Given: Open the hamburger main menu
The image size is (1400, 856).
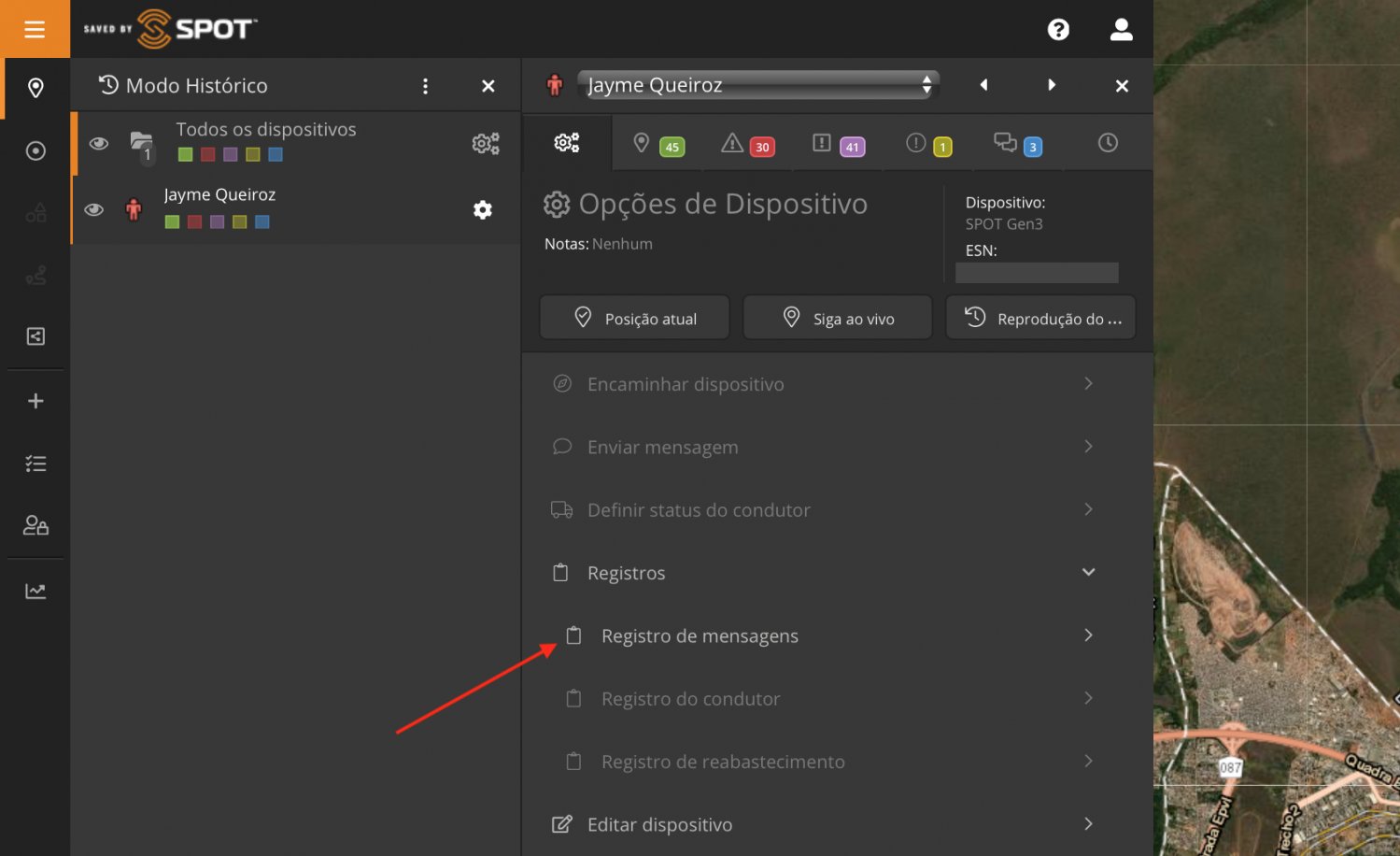Looking at the screenshot, I should 35,29.
